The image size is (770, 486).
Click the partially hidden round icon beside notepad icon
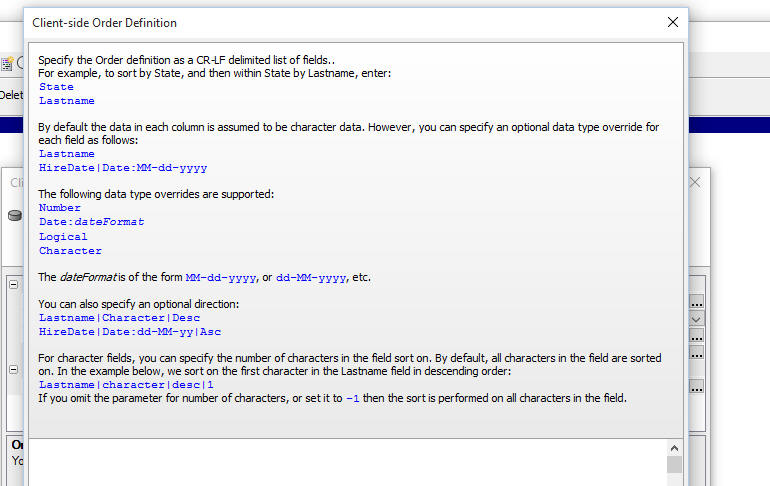[x=20, y=63]
